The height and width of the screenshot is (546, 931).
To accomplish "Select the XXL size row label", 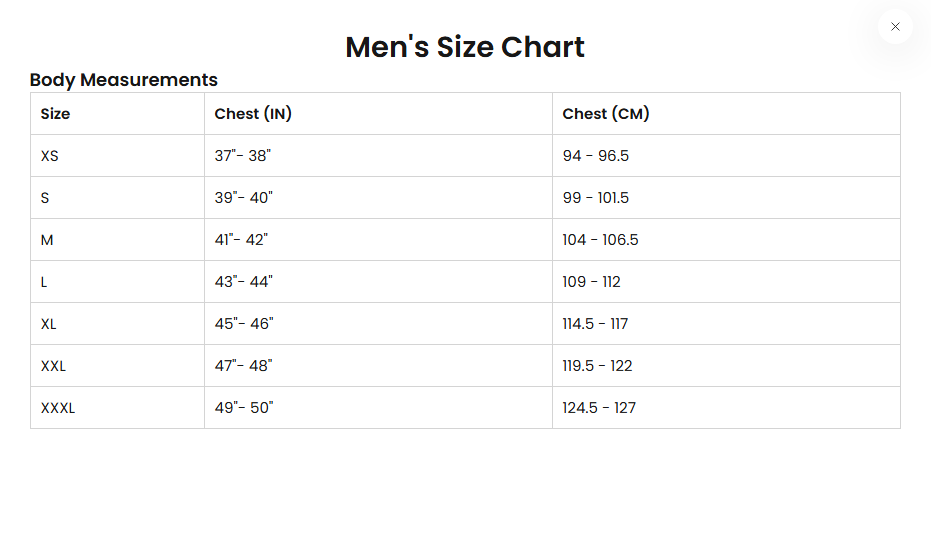I will (x=53, y=366).
